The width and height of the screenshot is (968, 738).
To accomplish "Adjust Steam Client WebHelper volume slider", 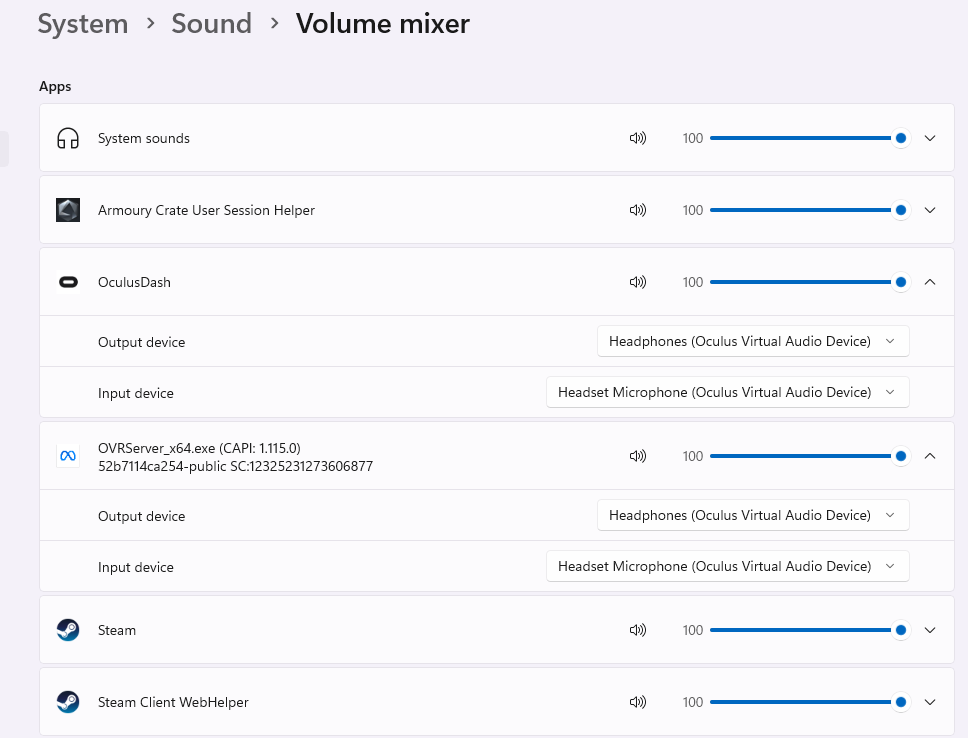I will point(809,702).
